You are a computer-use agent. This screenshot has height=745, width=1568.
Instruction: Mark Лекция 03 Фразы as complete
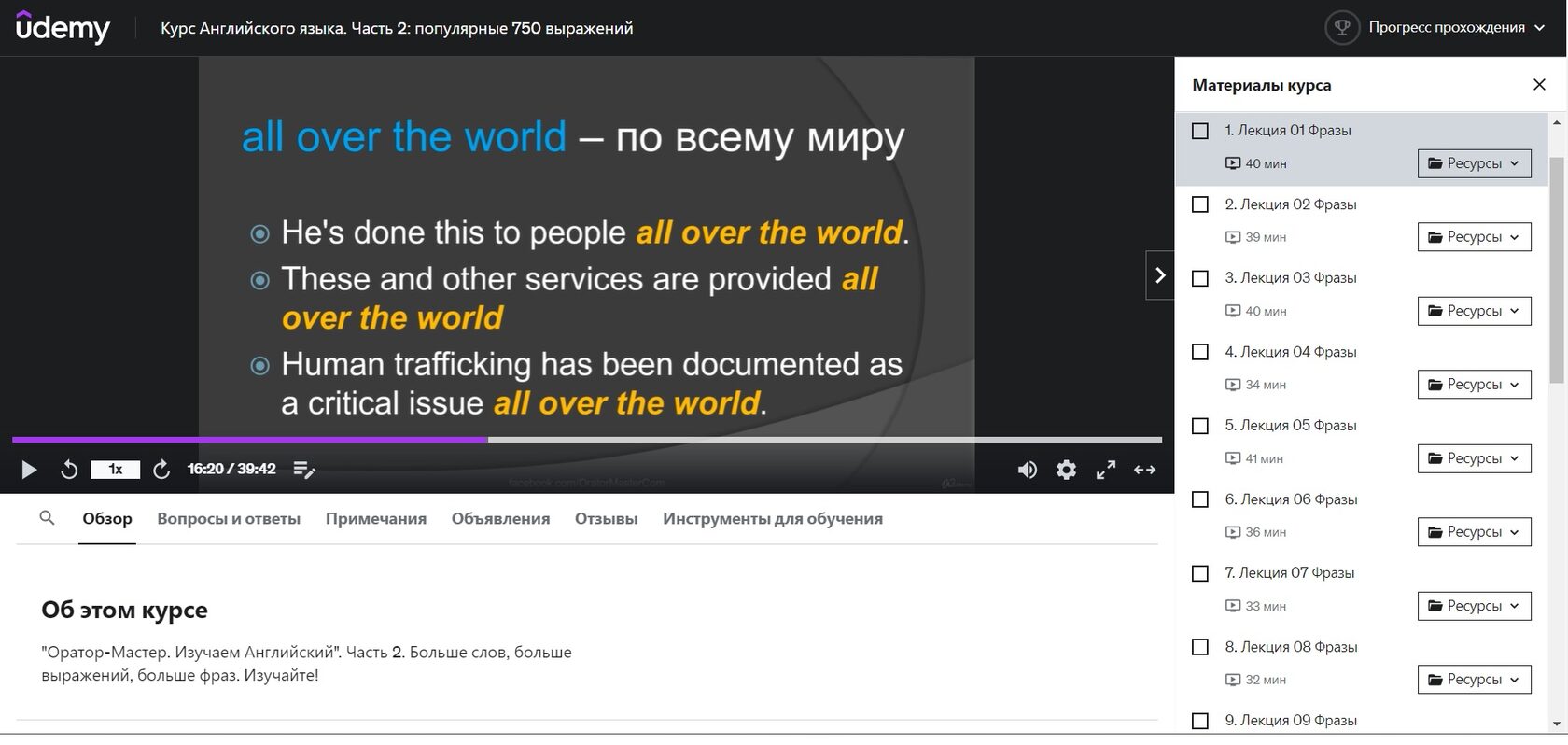coord(1200,279)
